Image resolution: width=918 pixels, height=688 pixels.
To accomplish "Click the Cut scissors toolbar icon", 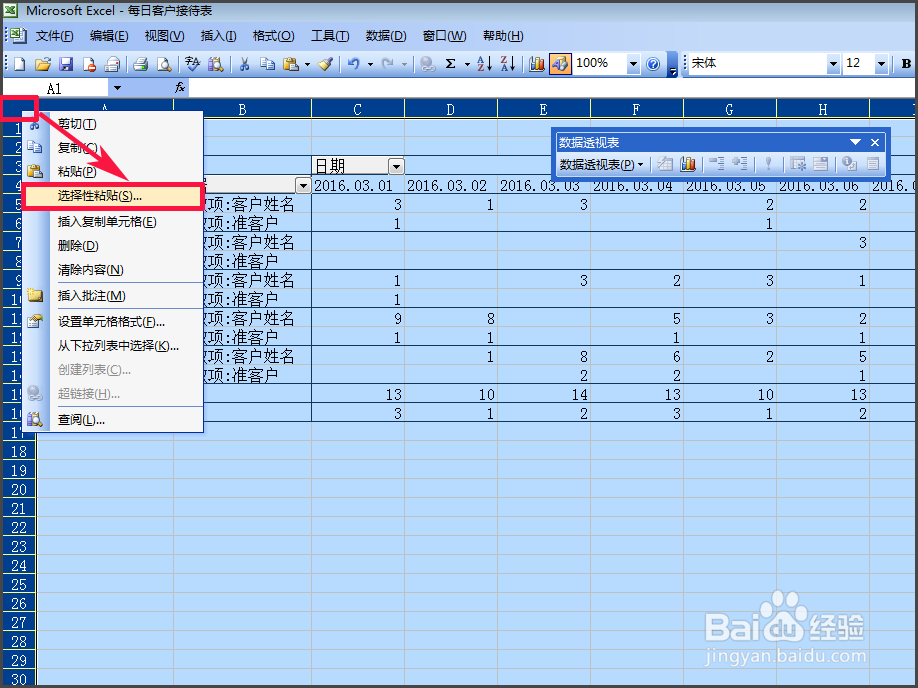I will (244, 64).
